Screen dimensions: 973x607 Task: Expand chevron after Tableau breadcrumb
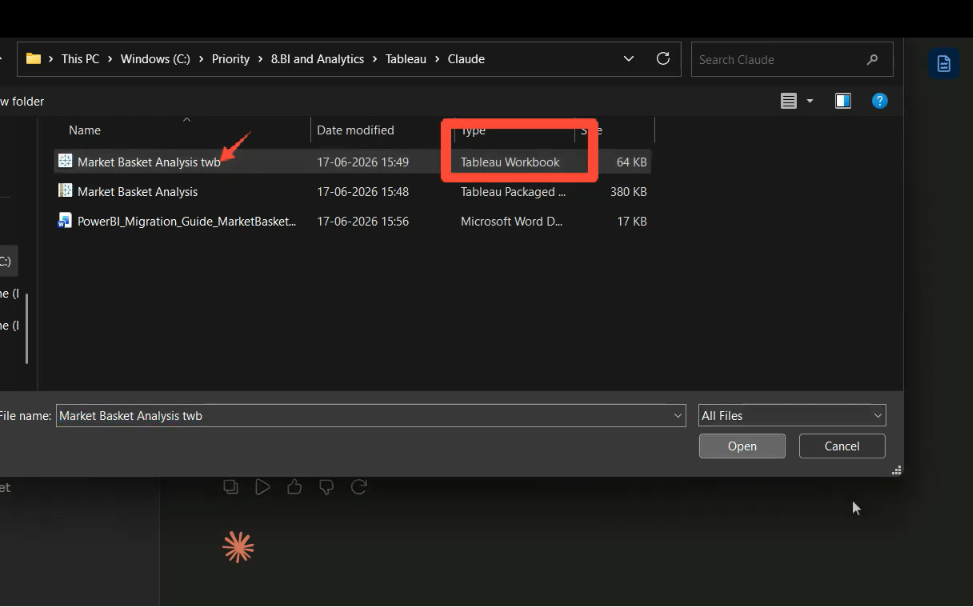[437, 59]
